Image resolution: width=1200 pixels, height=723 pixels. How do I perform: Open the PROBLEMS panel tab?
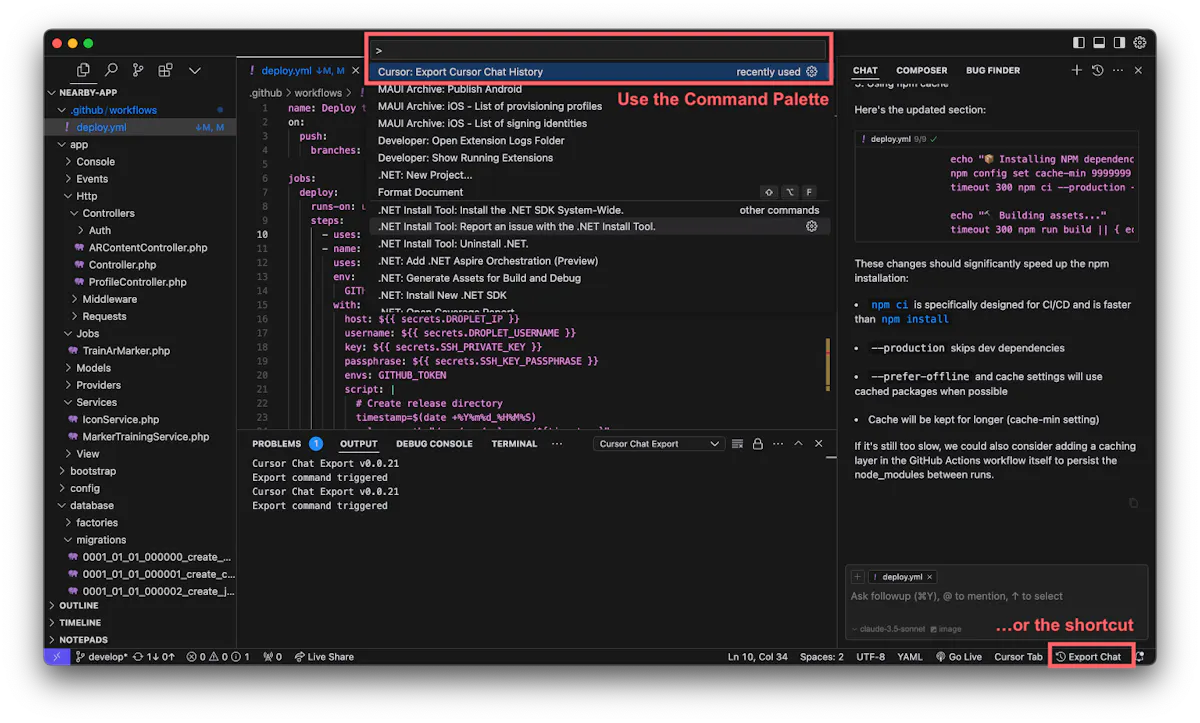[276, 444]
